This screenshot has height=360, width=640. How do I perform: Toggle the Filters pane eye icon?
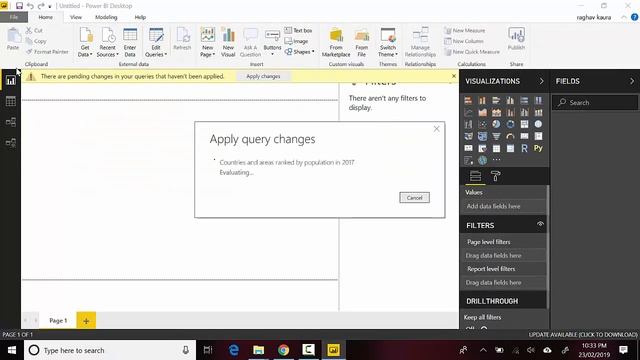point(540,224)
